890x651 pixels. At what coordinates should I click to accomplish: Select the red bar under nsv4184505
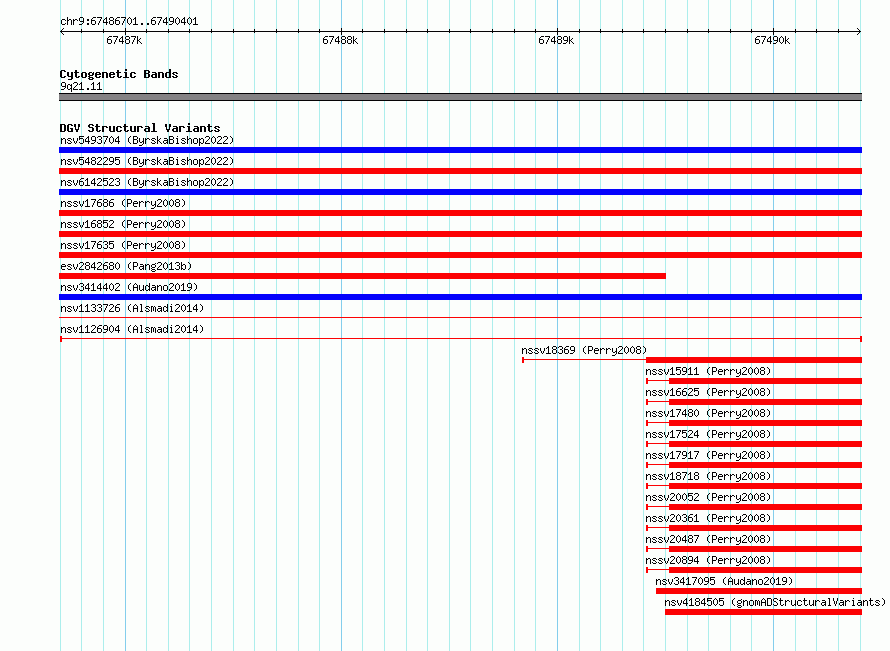pyautogui.click(x=763, y=612)
